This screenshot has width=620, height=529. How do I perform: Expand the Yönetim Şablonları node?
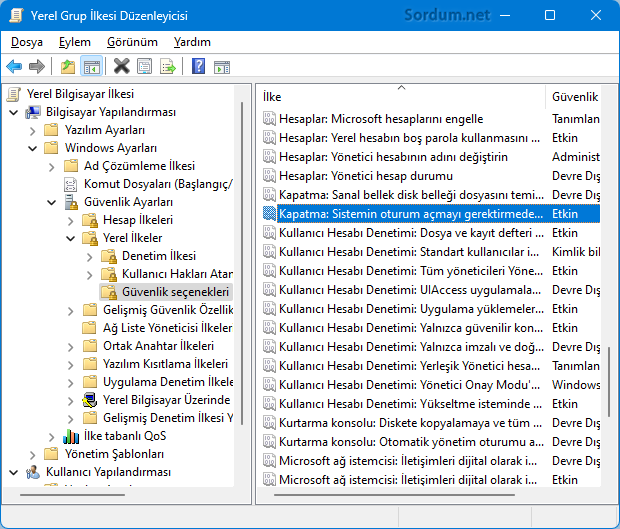point(32,454)
